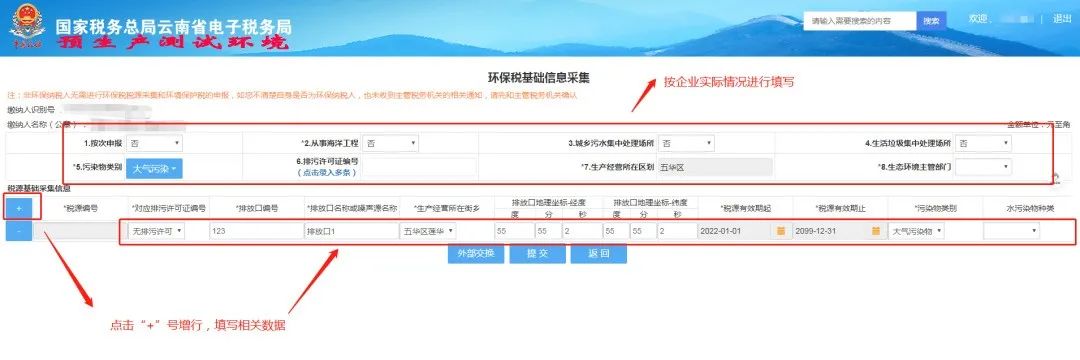Screen dimensions: 1080x360
Task: Click the 欢迎 welcome text
Action: pyautogui.click(x=978, y=19)
